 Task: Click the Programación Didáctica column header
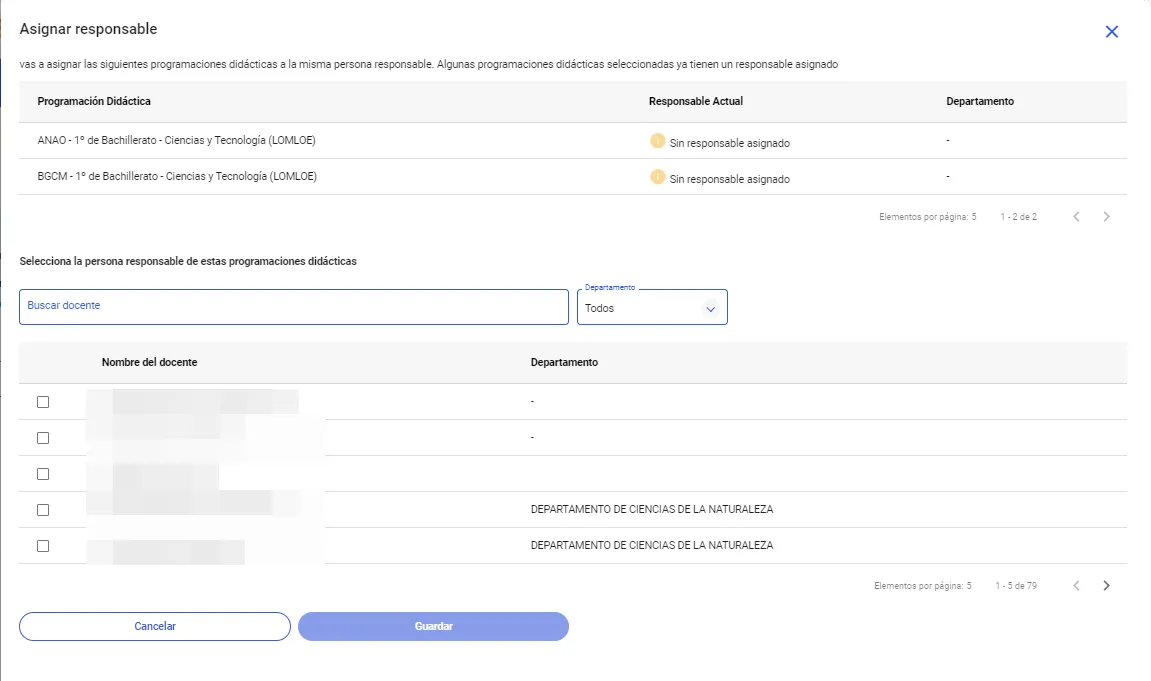[95, 101]
